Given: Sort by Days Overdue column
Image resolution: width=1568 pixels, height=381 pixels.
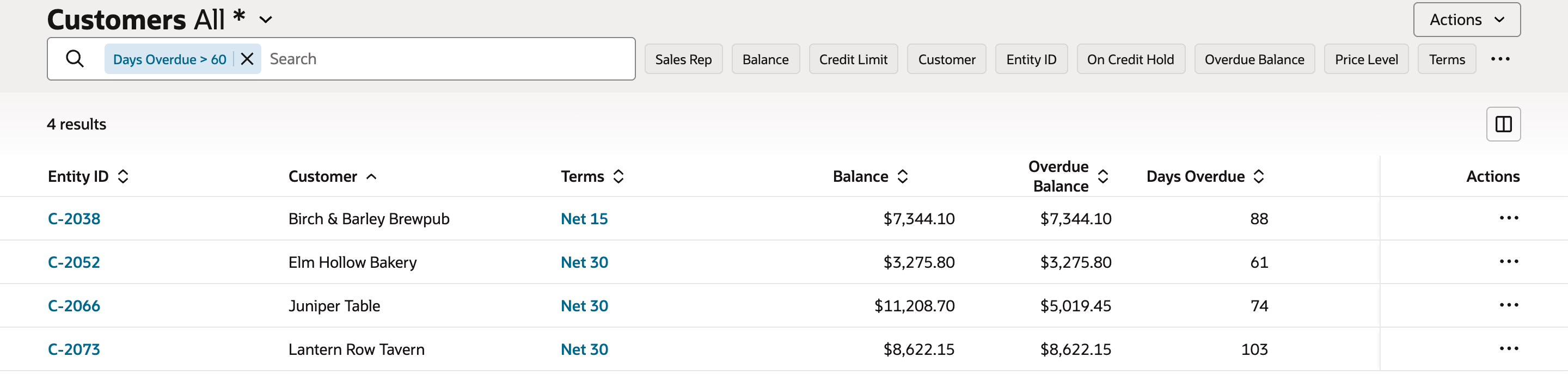Looking at the screenshot, I should tap(1259, 176).
